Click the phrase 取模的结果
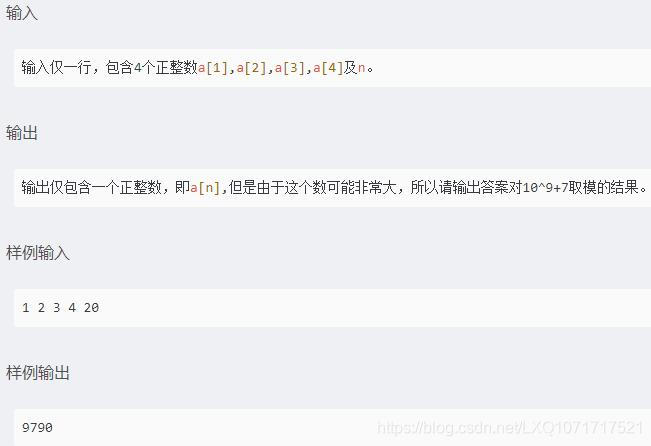 [x=603, y=187]
